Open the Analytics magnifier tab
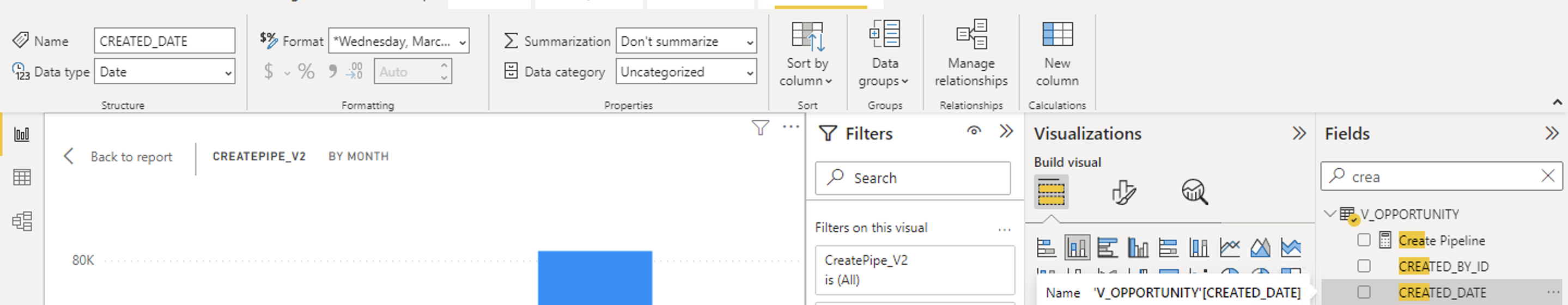The width and height of the screenshot is (1568, 305). 1195,192
